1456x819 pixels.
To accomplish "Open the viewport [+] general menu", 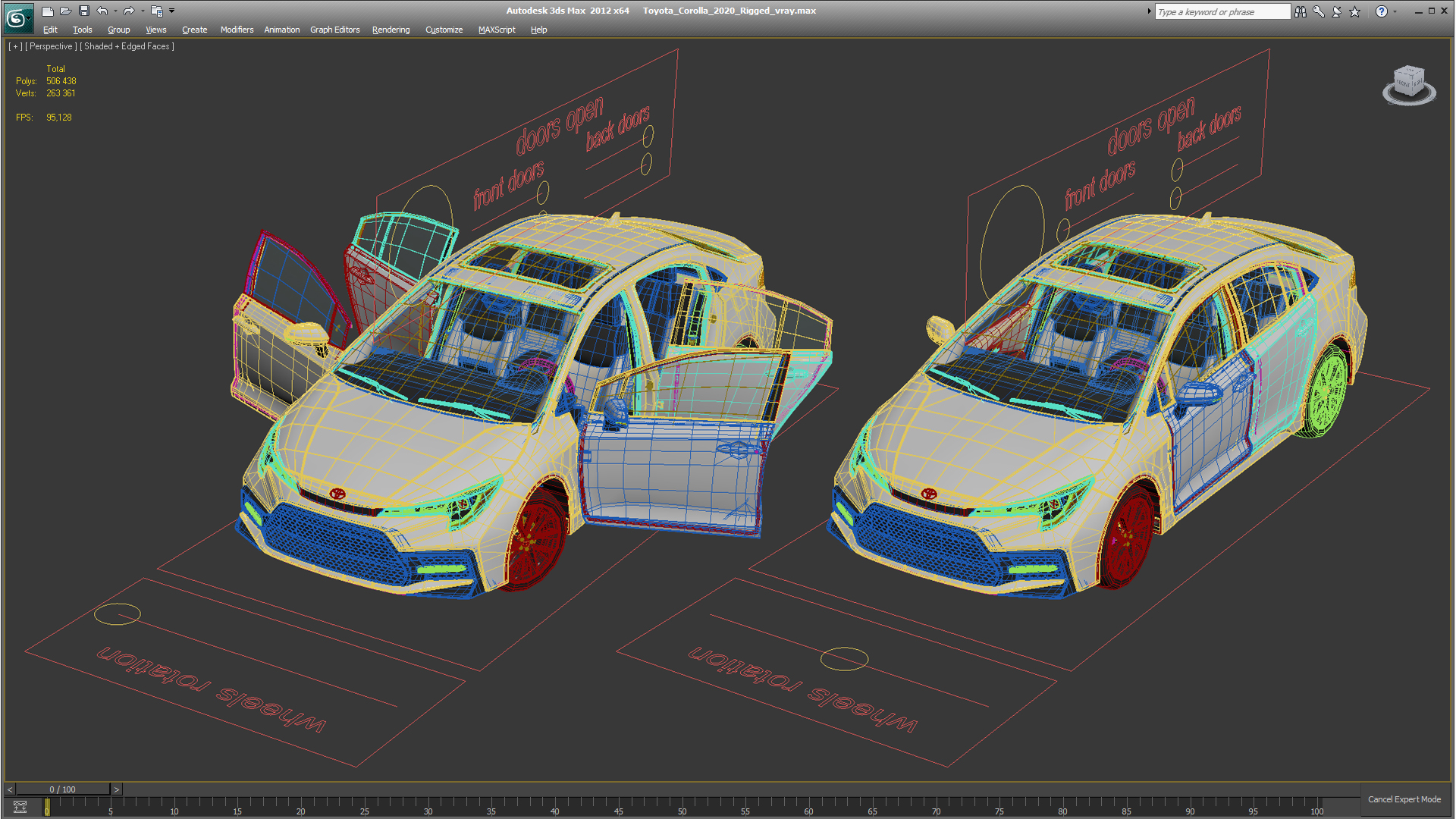I will coord(15,46).
